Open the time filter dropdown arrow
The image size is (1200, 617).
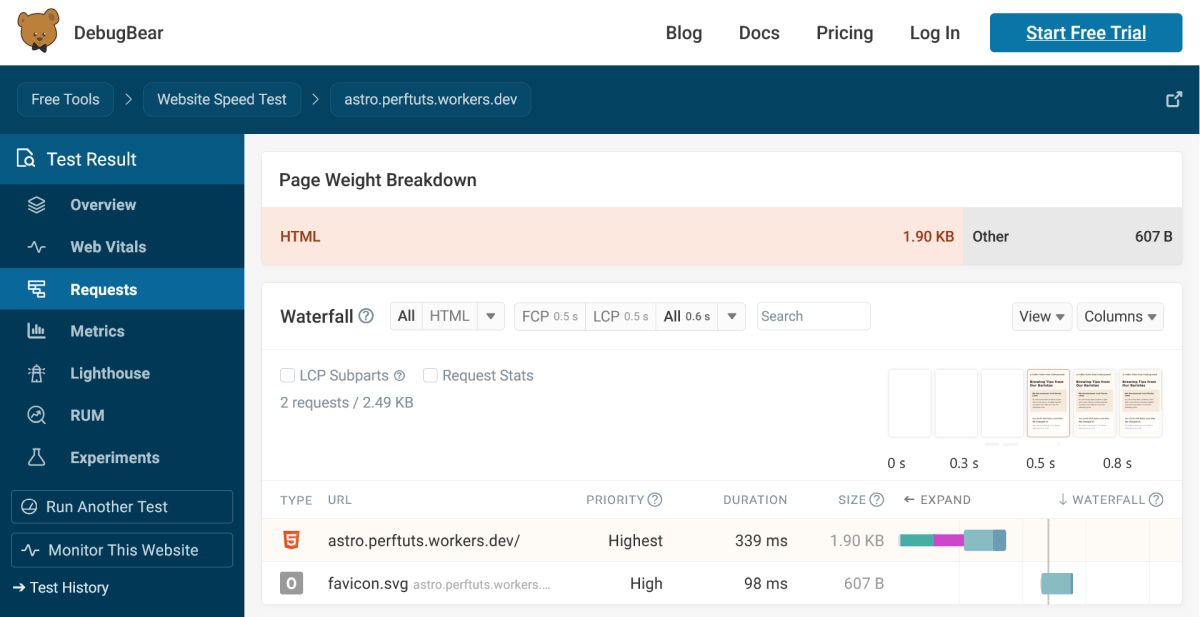(731, 316)
